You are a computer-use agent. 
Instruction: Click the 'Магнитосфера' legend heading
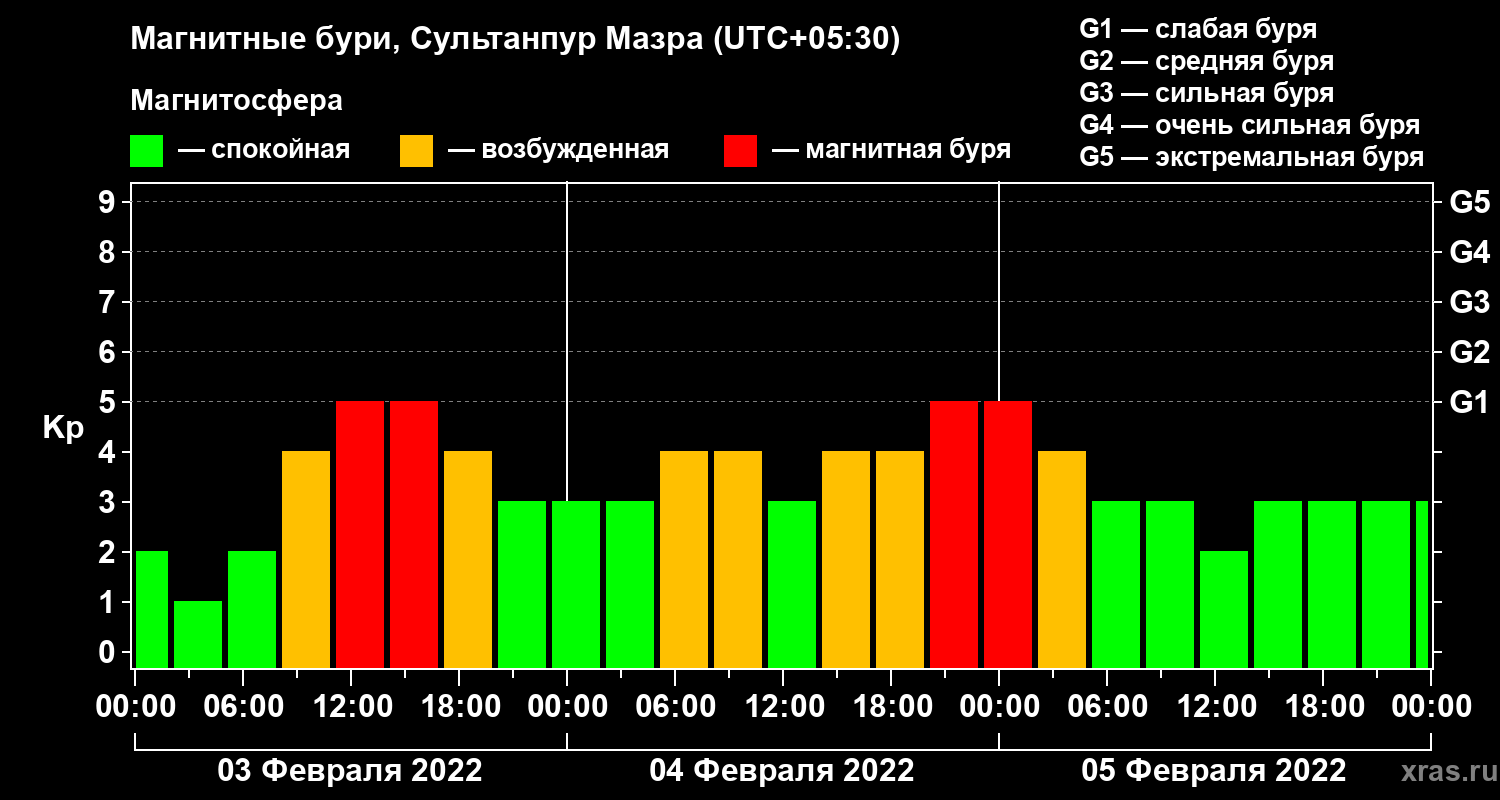tap(236, 101)
